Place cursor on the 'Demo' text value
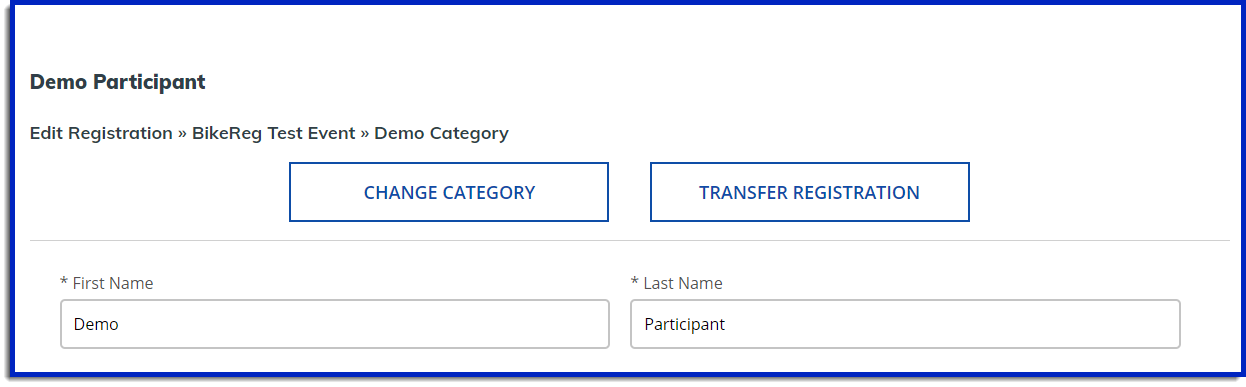The width and height of the screenshot is (1246, 387). coord(96,324)
